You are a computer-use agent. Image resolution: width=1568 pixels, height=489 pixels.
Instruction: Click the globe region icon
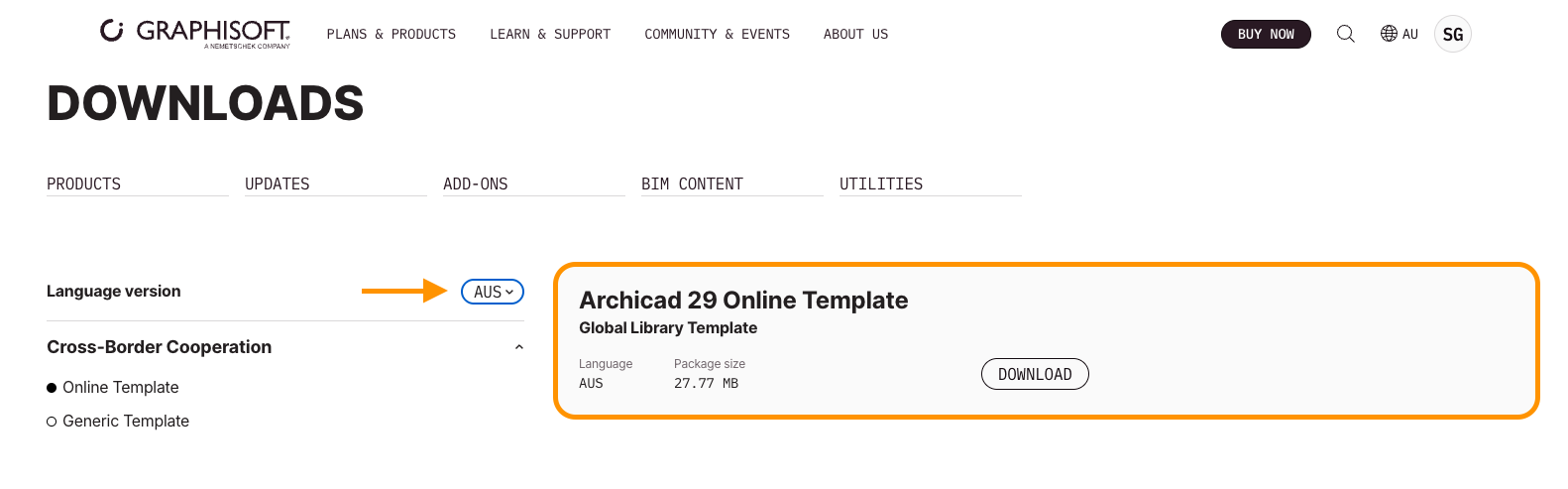pos(1389,34)
